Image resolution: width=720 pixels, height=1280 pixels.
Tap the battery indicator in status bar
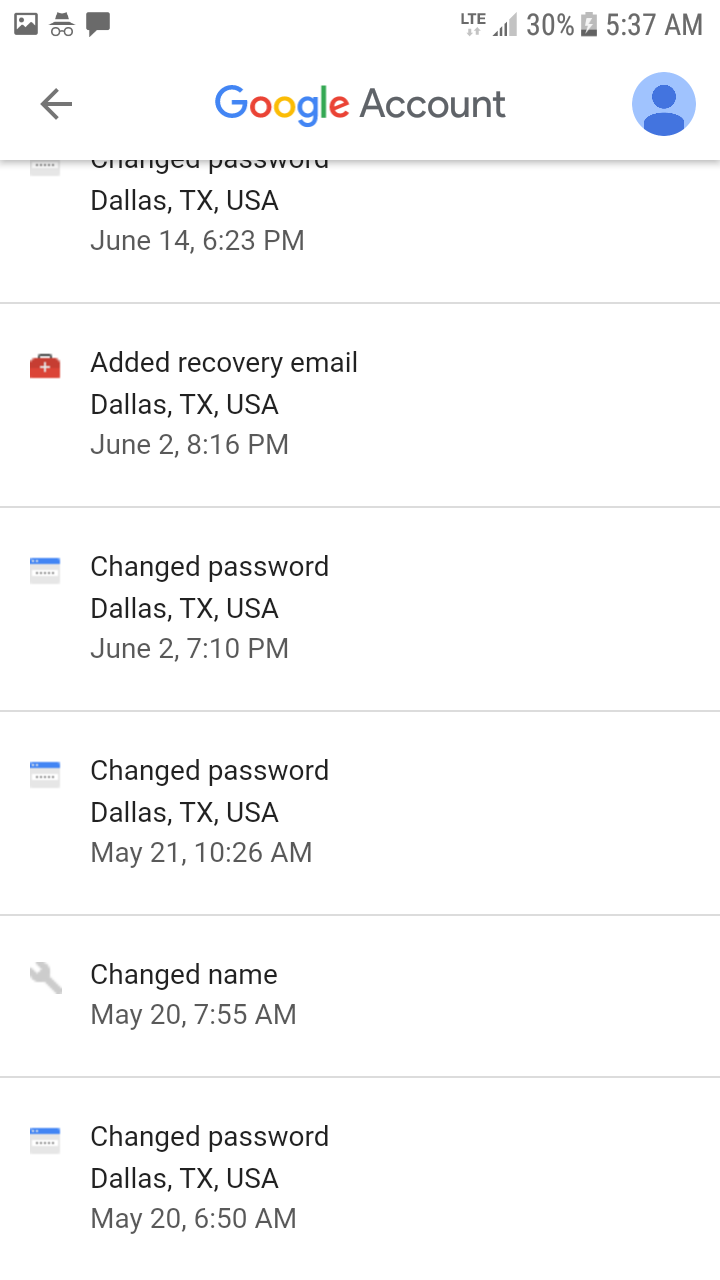pyautogui.click(x=589, y=24)
